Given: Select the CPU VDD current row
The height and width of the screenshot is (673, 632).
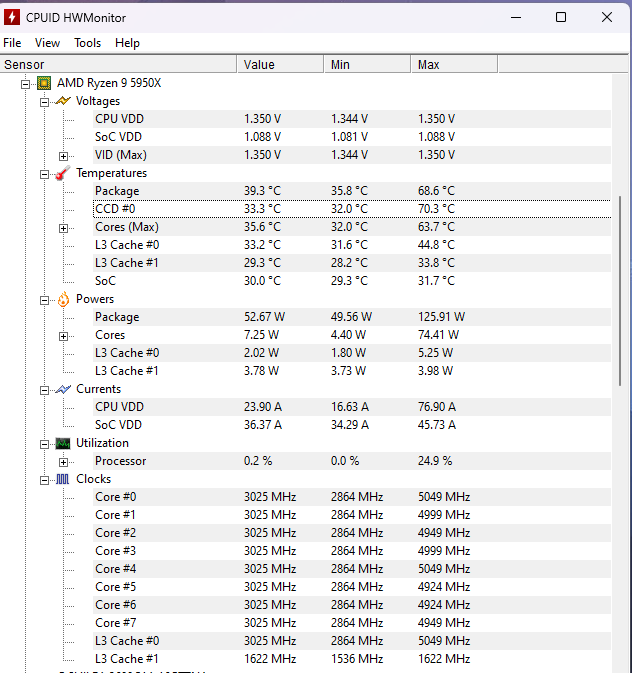Looking at the screenshot, I should click(352, 407).
